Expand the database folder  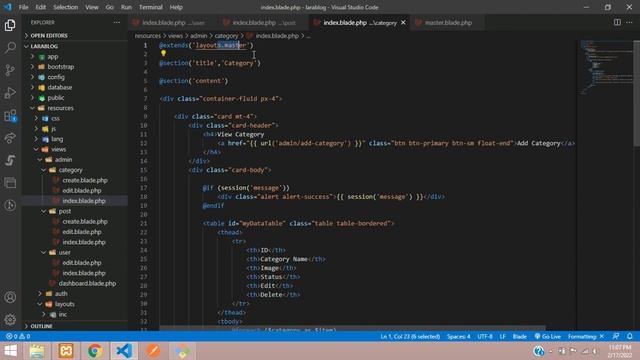point(60,87)
